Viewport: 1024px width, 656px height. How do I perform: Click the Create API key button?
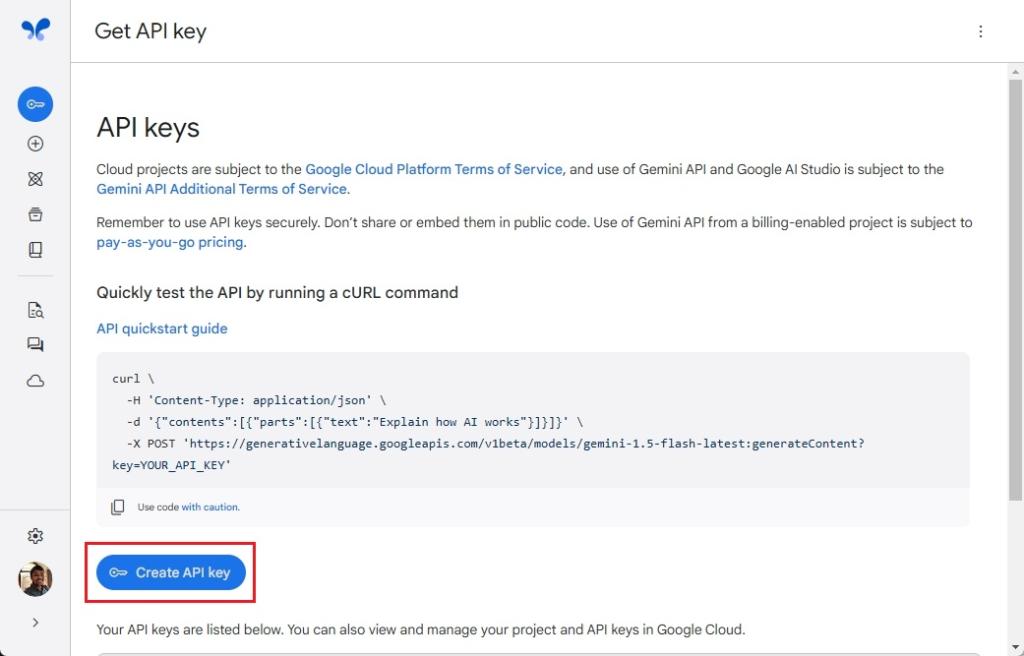[x=171, y=572]
